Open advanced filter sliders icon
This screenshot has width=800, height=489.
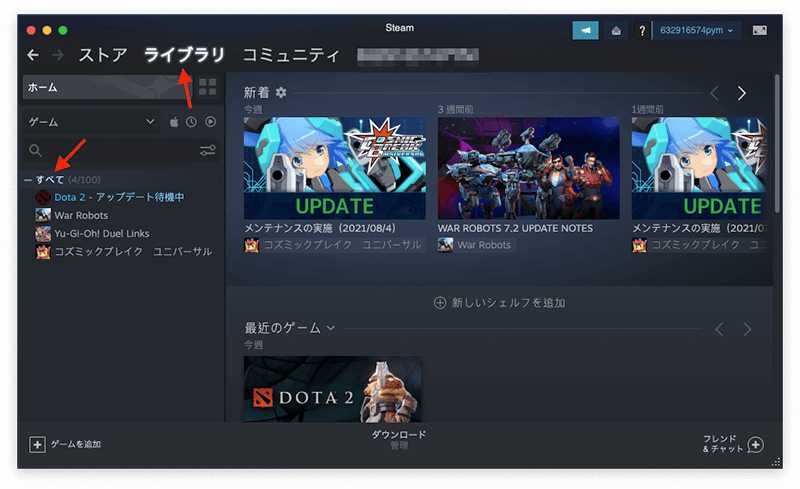[x=208, y=150]
